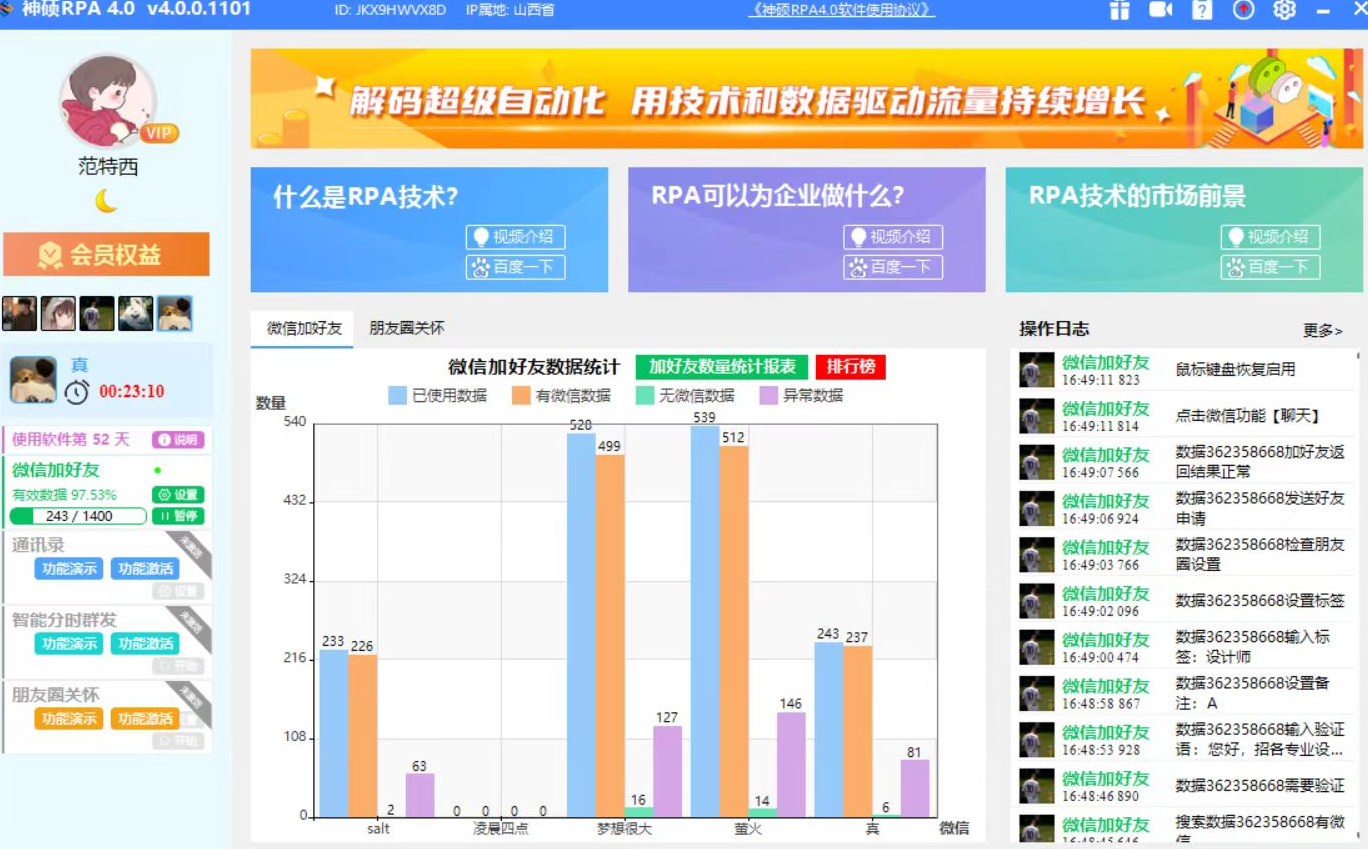This screenshot has height=850, width=1368.
Task: Click the video camera icon in title bar
Action: [x=1160, y=10]
